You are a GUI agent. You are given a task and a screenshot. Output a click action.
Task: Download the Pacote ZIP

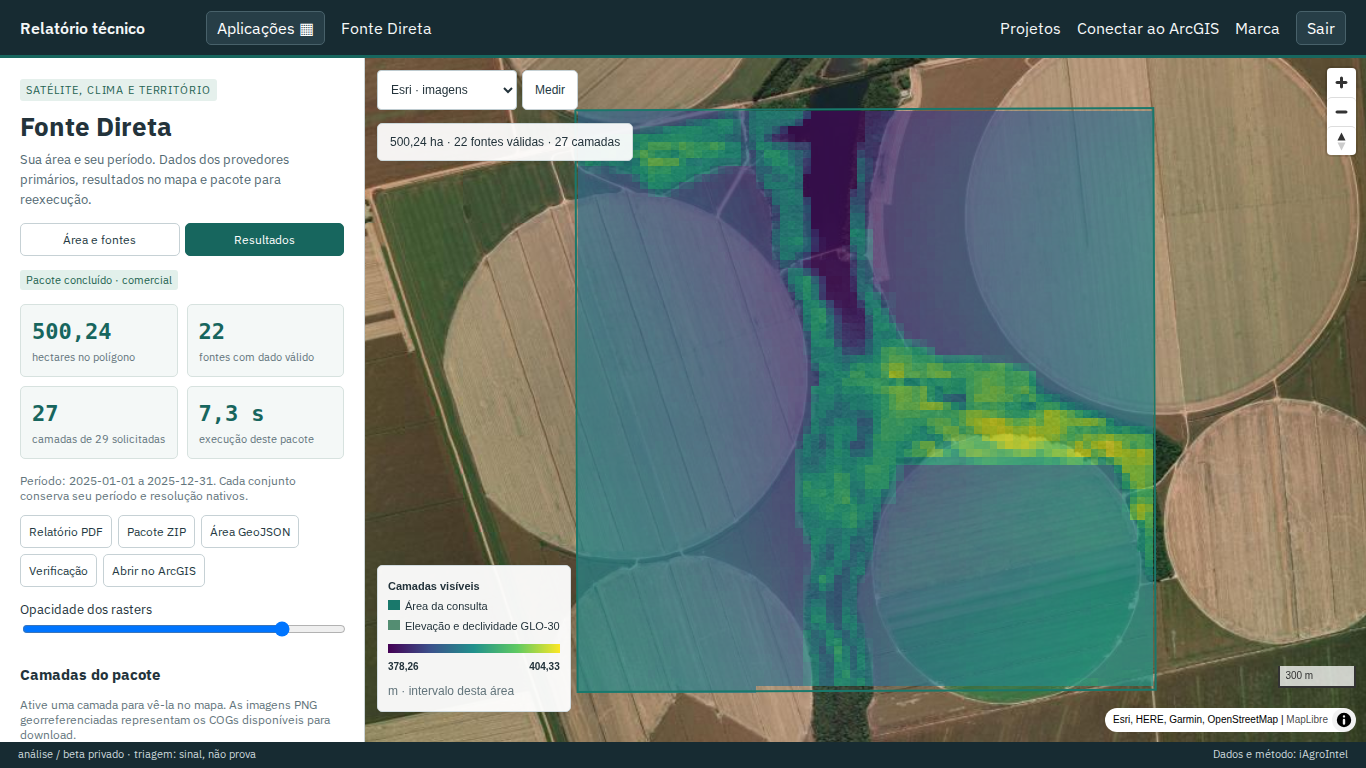(x=156, y=532)
